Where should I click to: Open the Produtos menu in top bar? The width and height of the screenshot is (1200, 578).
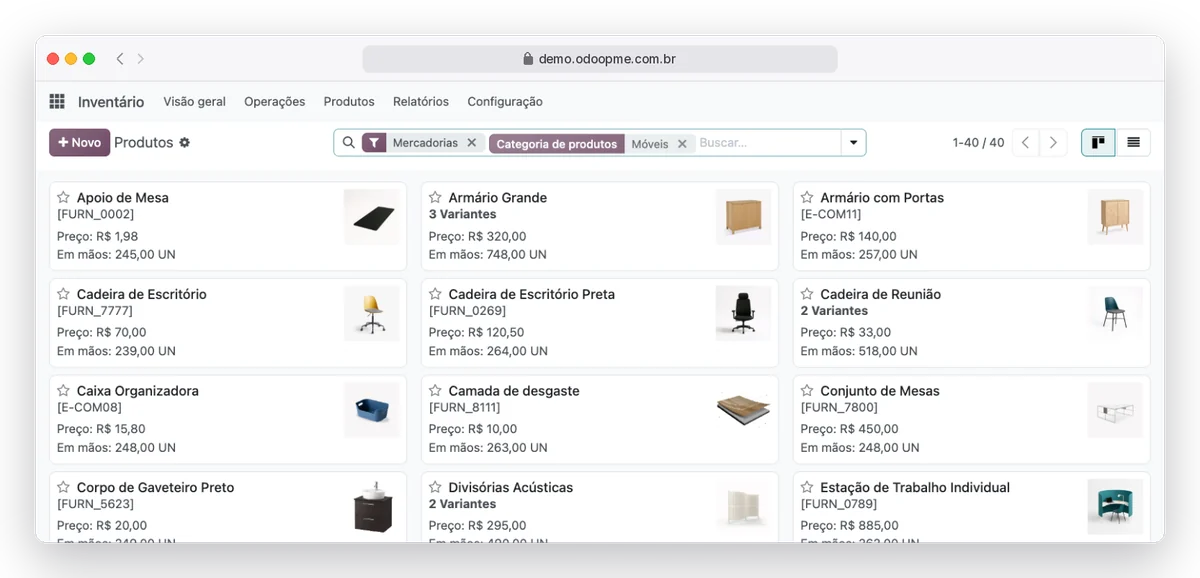(349, 102)
